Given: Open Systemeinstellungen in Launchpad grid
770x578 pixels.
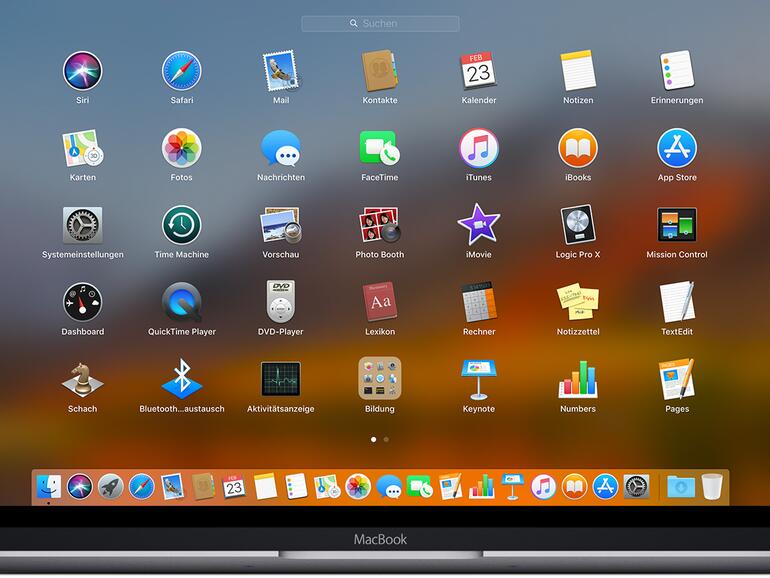Looking at the screenshot, I should (x=82, y=225).
